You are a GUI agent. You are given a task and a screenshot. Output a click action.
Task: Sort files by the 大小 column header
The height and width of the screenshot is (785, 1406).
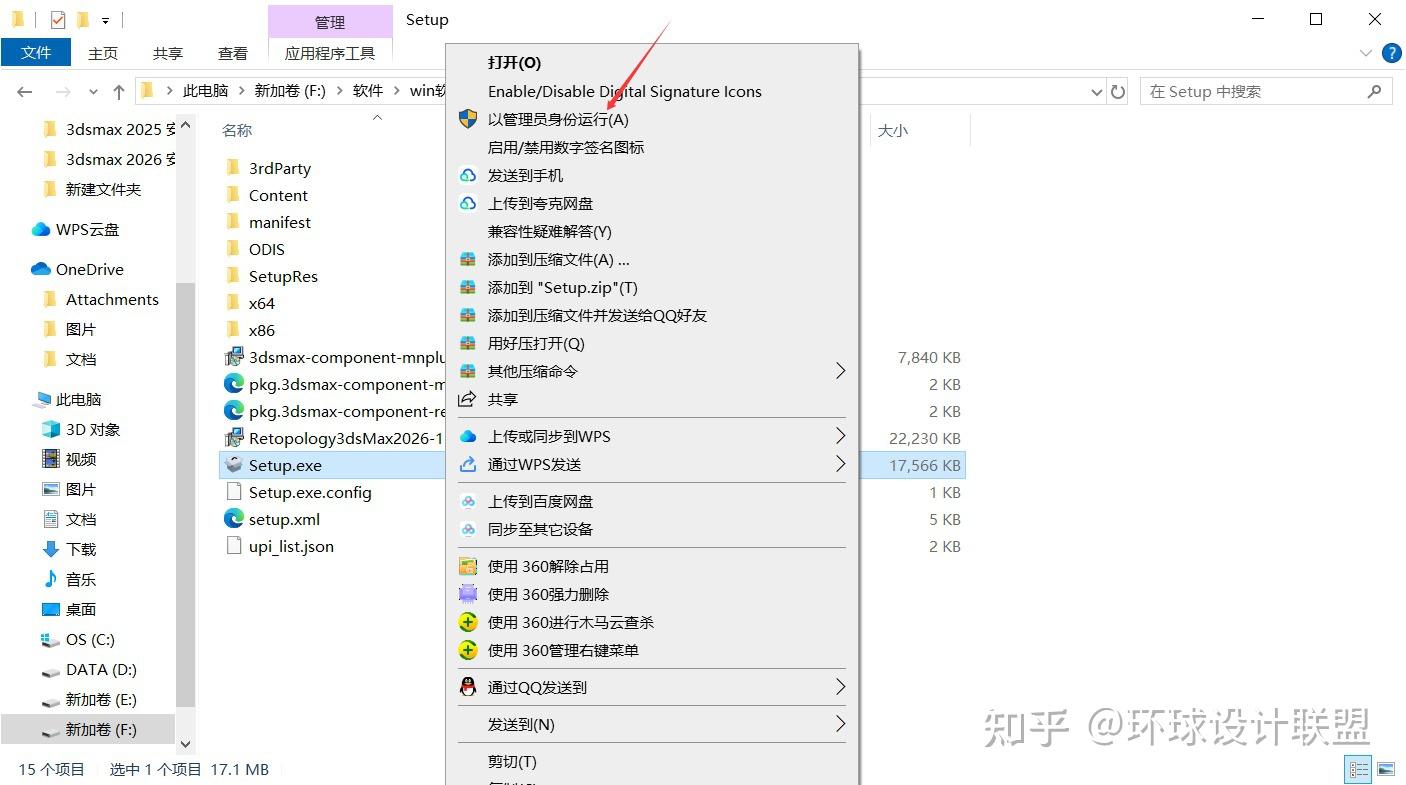coord(893,130)
